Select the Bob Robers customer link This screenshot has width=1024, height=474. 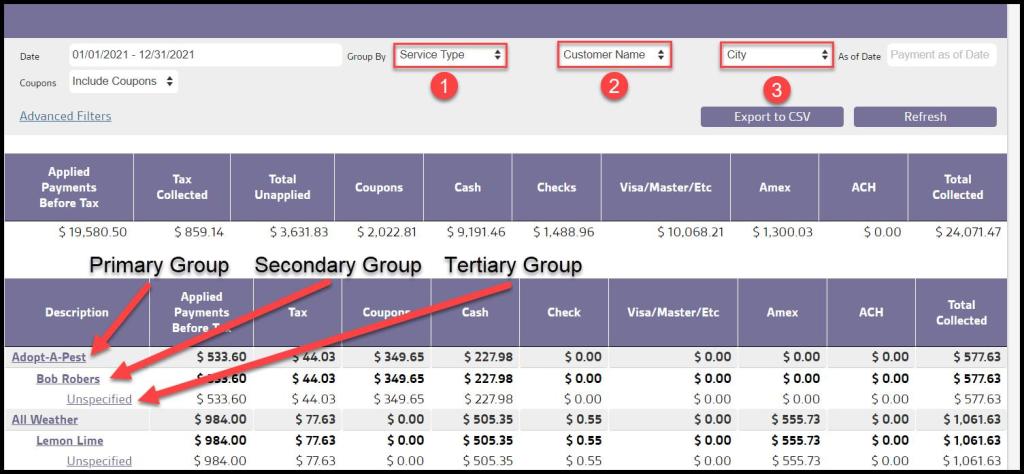coord(68,379)
